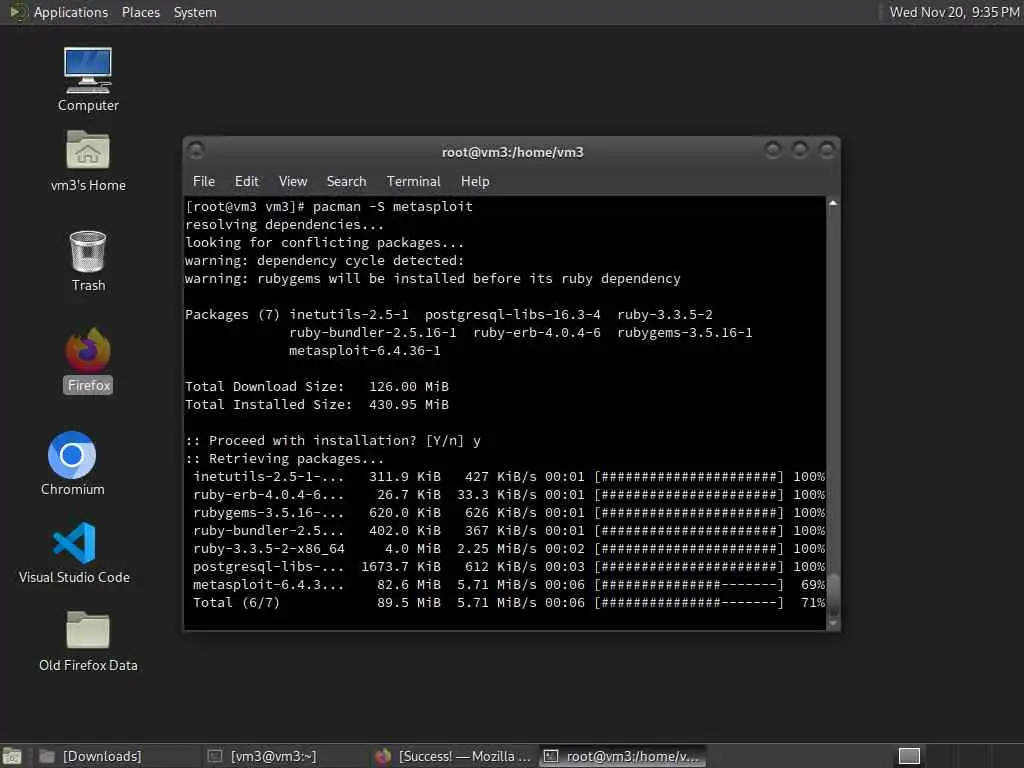Open the Applications menu
This screenshot has width=1024, height=768.
click(x=71, y=12)
